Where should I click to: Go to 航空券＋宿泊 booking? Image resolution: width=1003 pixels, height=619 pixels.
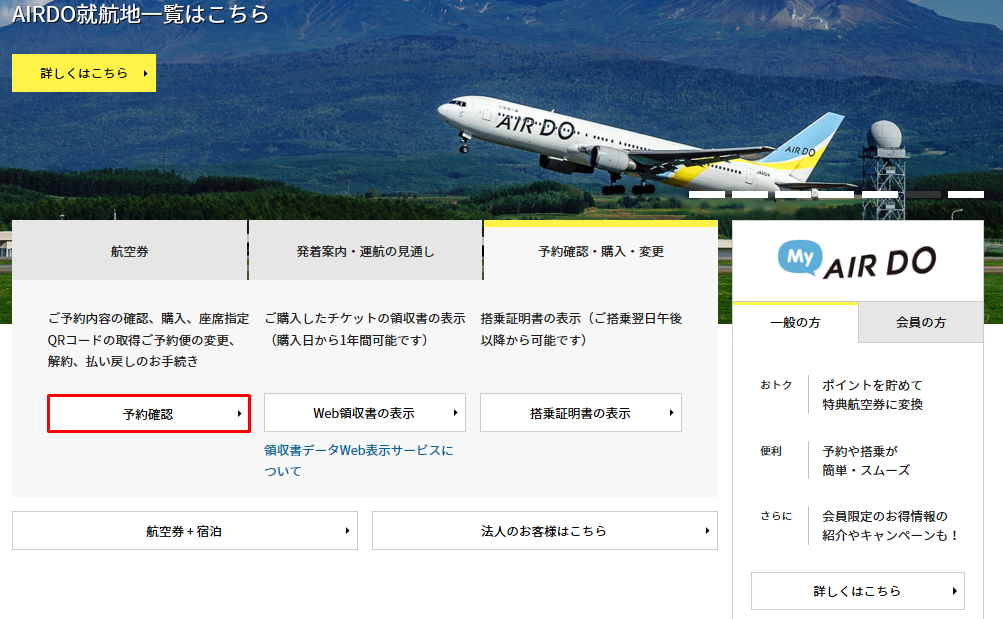[x=185, y=531]
